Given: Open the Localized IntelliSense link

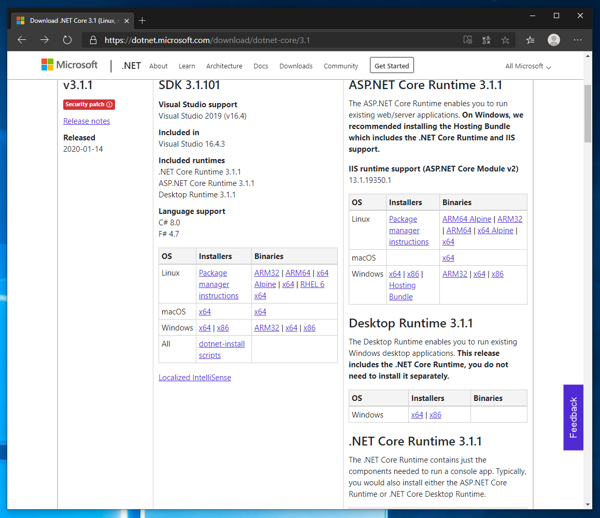Looking at the screenshot, I should pyautogui.click(x=195, y=378).
